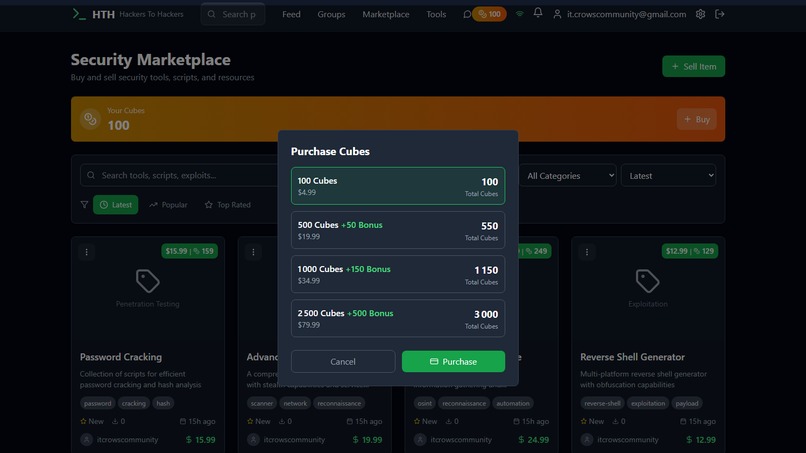Click the Your Cubes coin icon
806x453 pixels.
(x=90, y=119)
